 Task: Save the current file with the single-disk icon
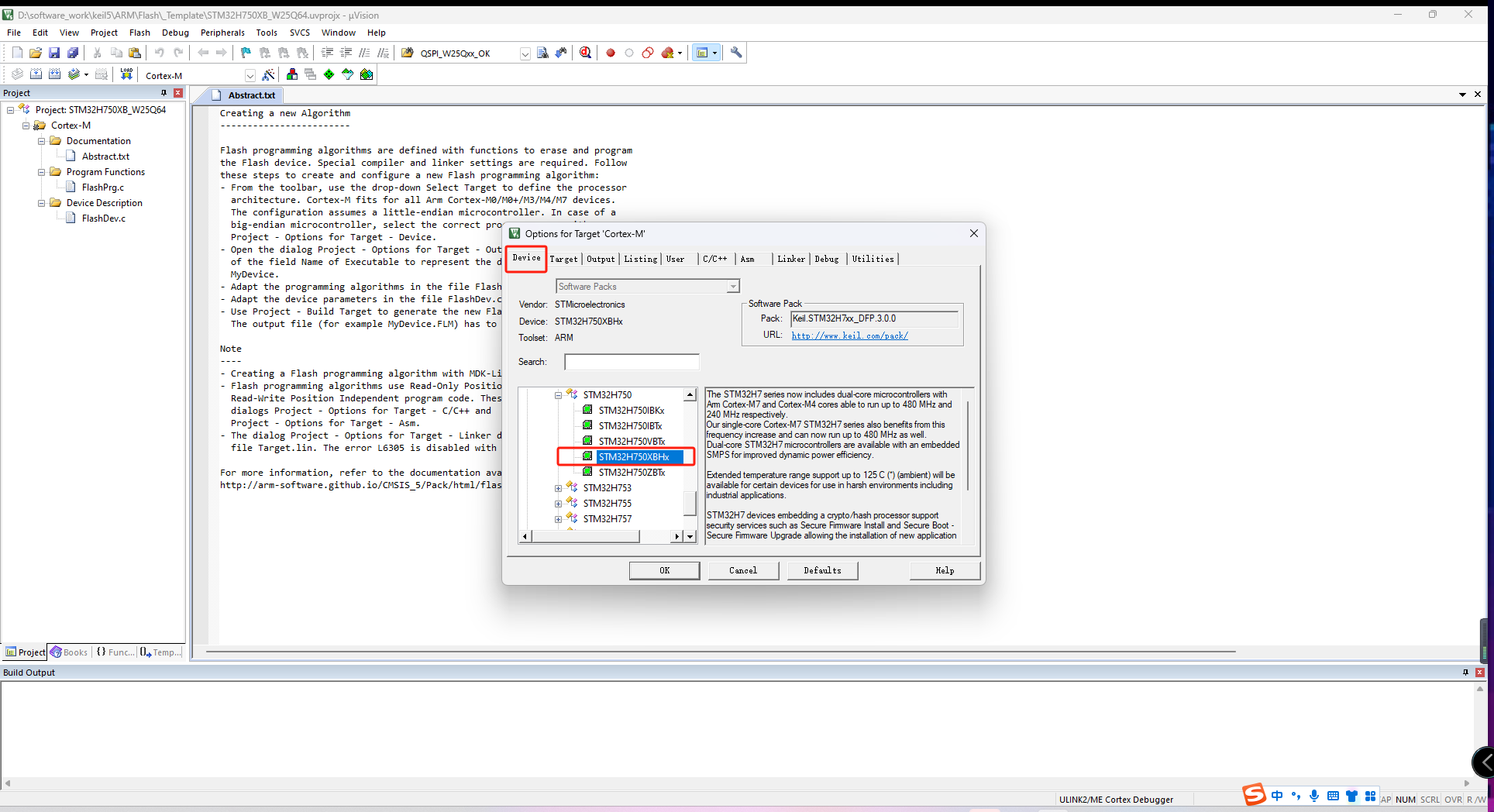click(x=54, y=53)
